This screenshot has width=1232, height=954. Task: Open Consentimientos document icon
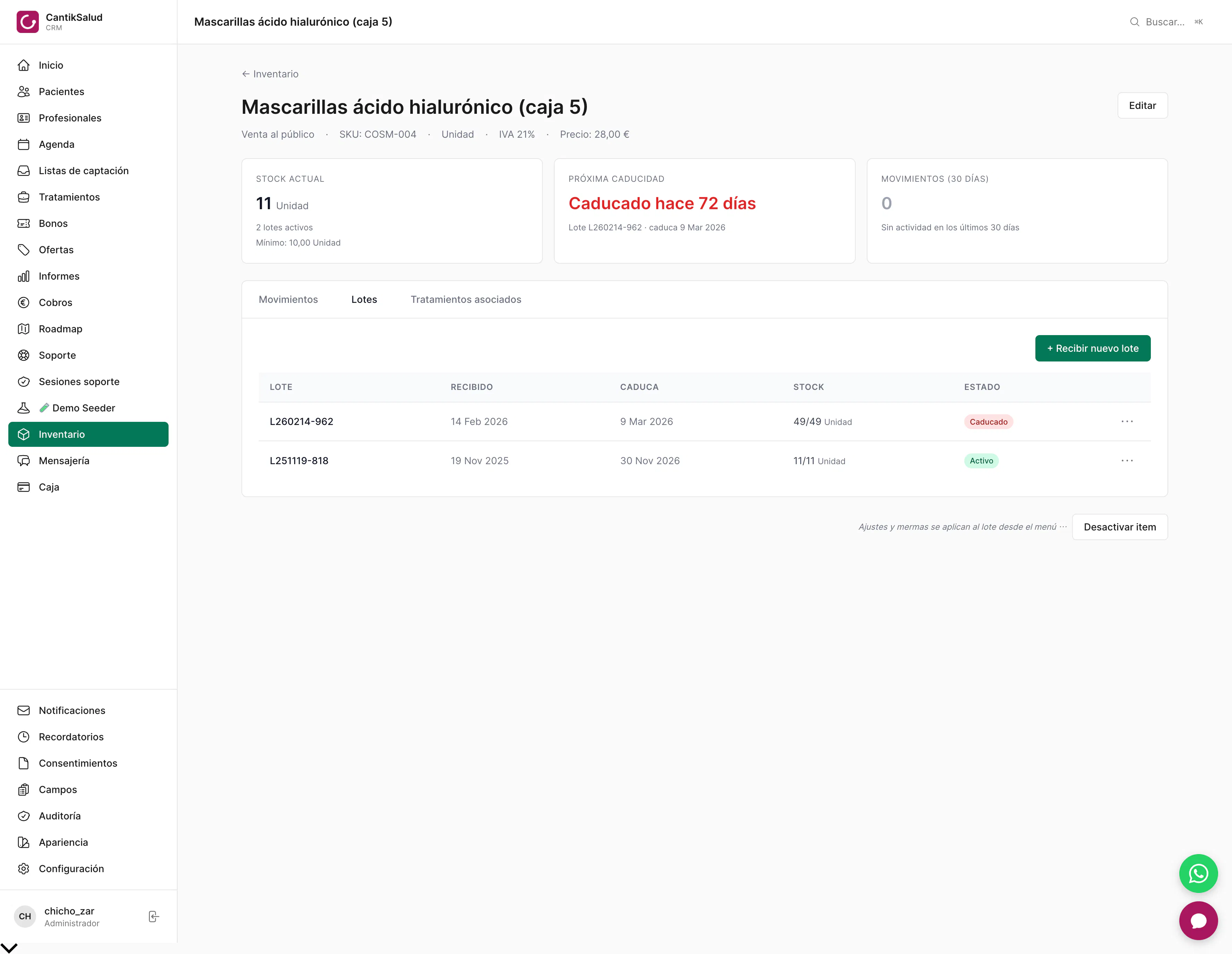(x=24, y=763)
